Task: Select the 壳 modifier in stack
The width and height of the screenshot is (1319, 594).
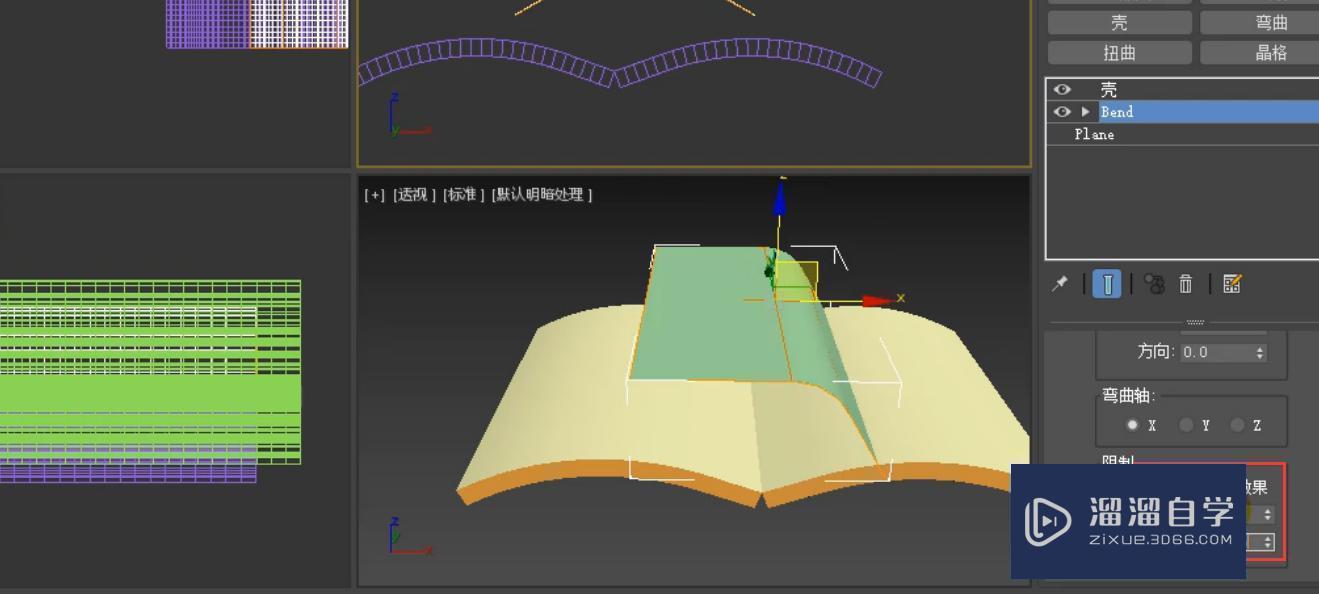Action: pyautogui.click(x=1108, y=90)
